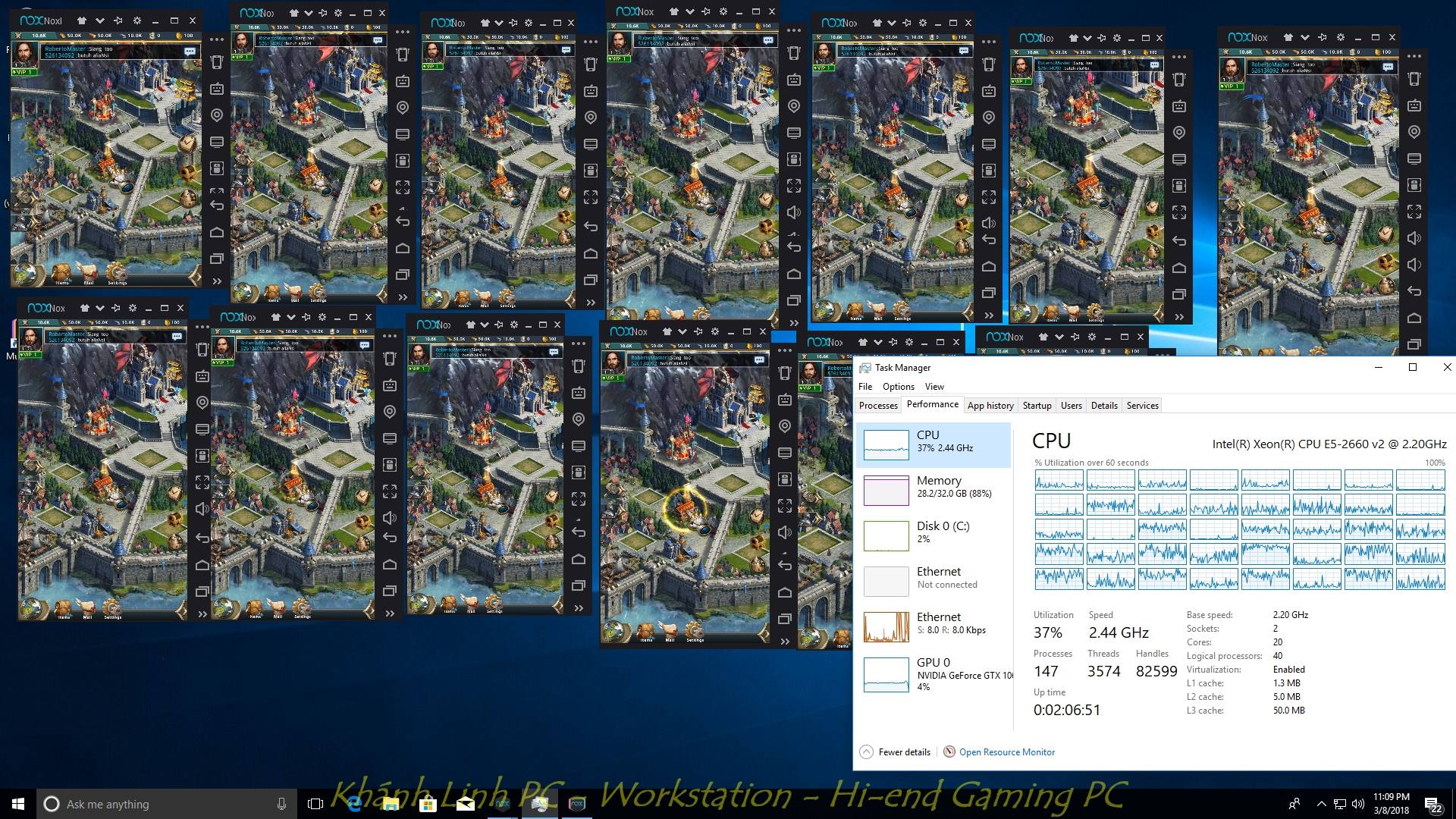Open Mail in top-left Nox game
Screen dimensions: 1456x819
pyautogui.click(x=89, y=273)
